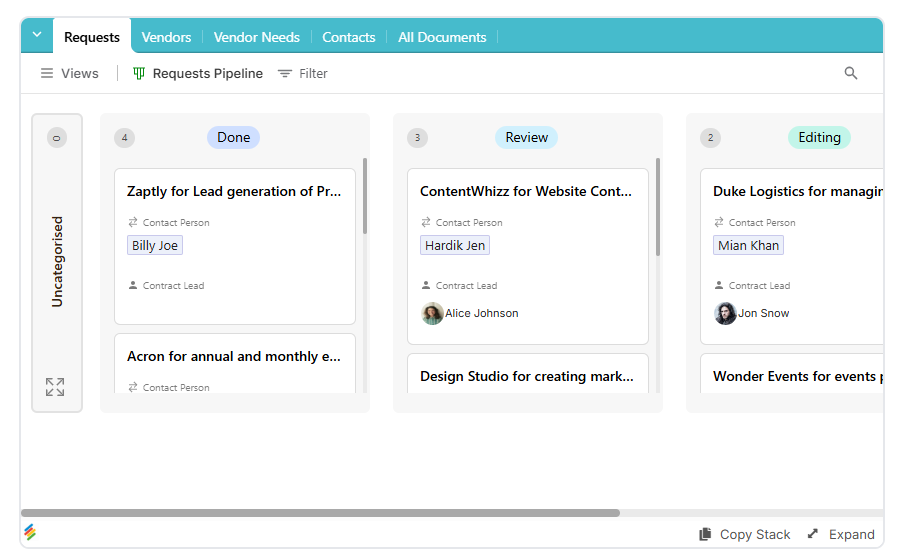Click the green Requests Pipeline kanban icon

pyautogui.click(x=139, y=74)
